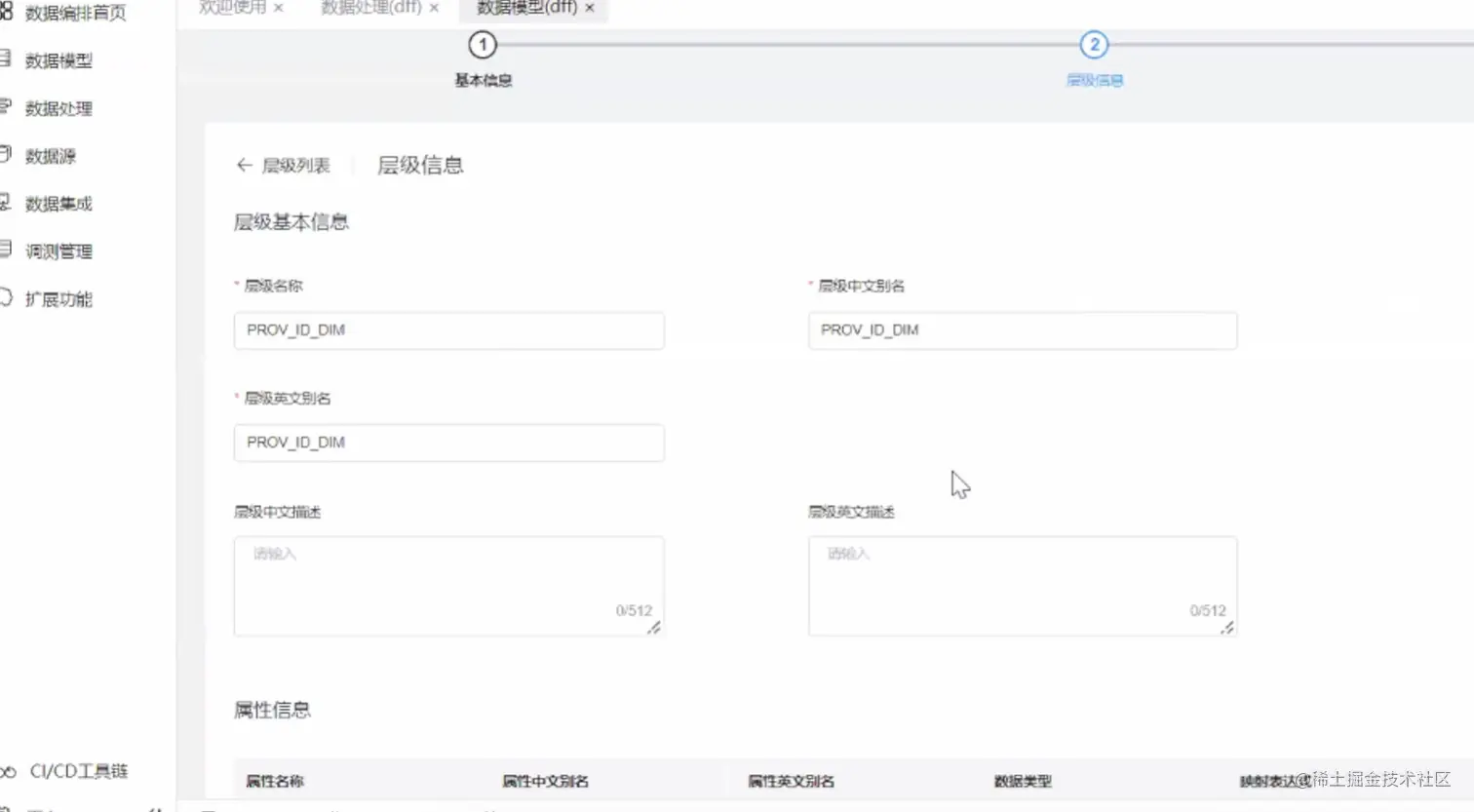Grab the 层级英文描述 resize handle
Viewport: 1474px width, 812px height.
1227,629
